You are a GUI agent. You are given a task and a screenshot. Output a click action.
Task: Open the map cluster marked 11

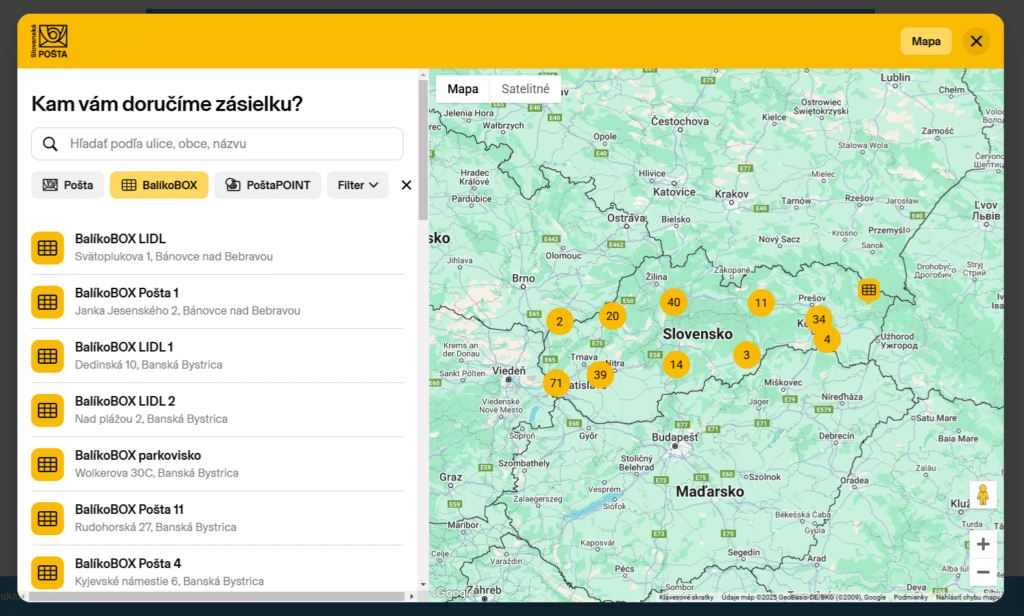(761, 303)
